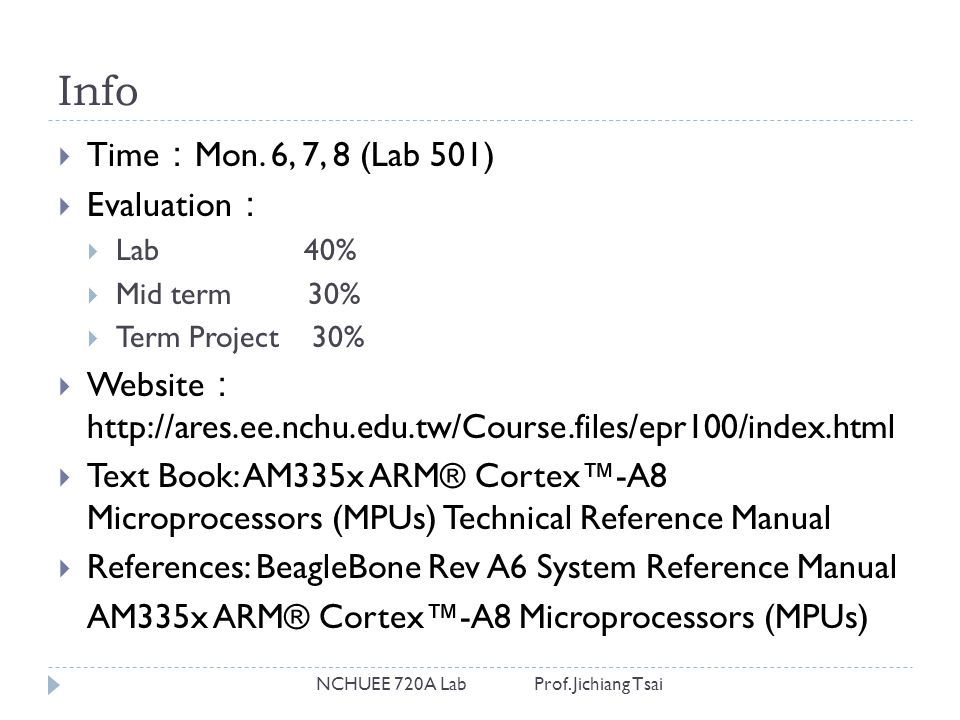
Task: Click the NCHUEE 720A Lab footer text
Action: pyautogui.click(x=391, y=684)
